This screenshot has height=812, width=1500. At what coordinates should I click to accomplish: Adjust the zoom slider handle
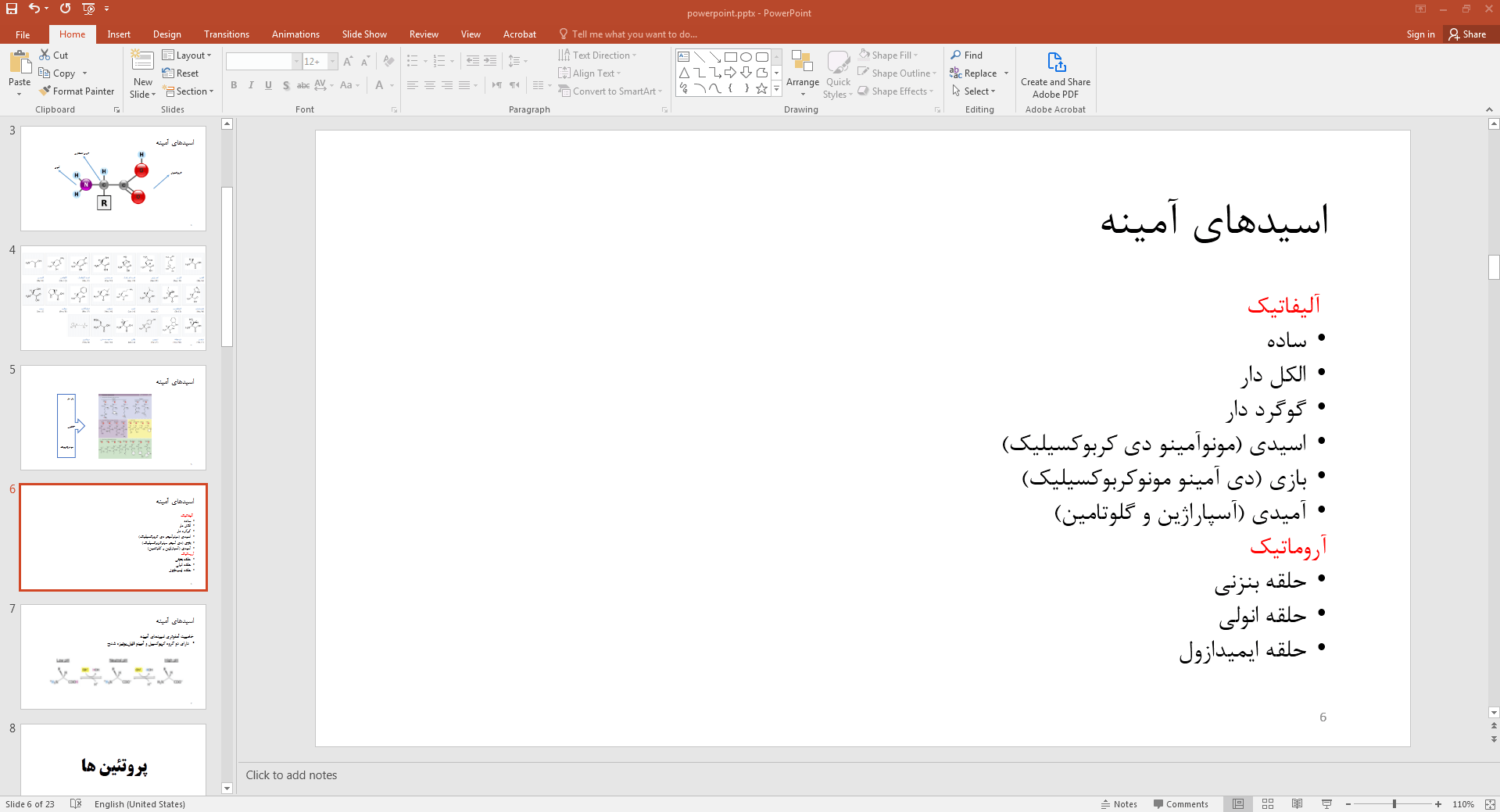(x=1394, y=804)
